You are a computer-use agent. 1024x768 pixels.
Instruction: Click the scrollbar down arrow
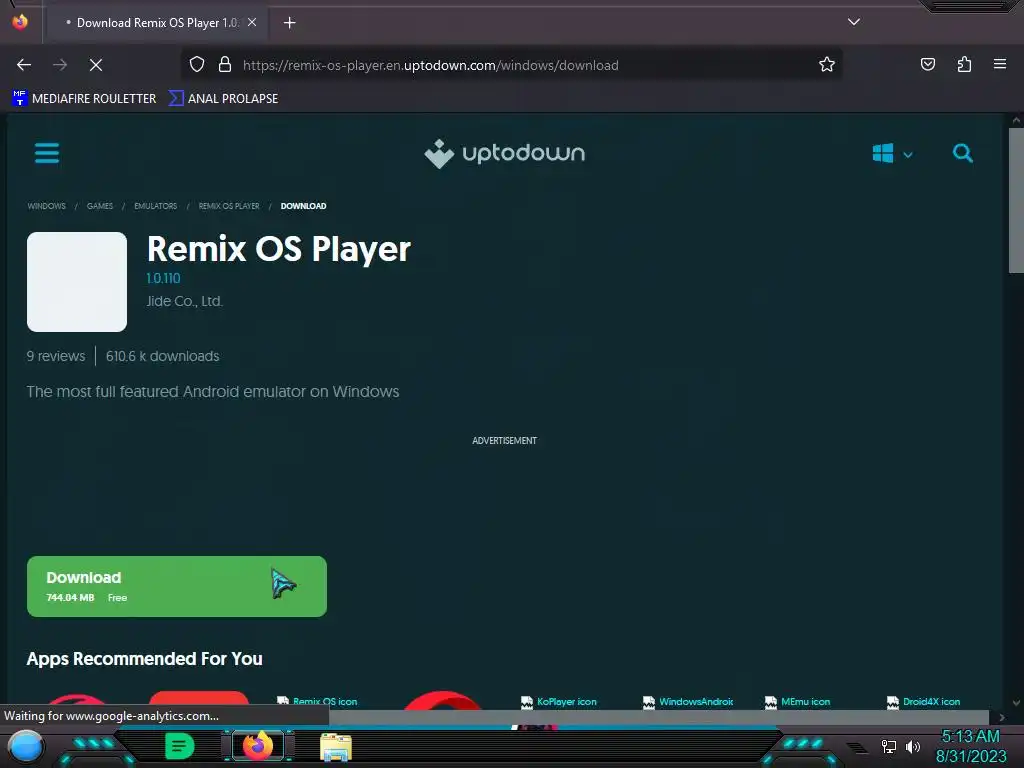click(x=1016, y=703)
